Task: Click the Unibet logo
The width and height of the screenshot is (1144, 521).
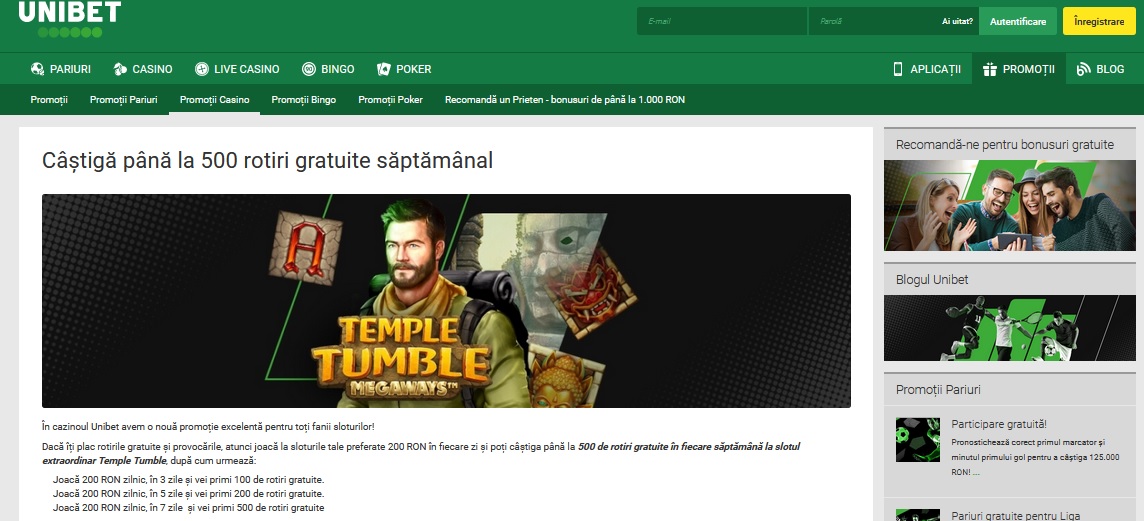Action: [x=70, y=18]
